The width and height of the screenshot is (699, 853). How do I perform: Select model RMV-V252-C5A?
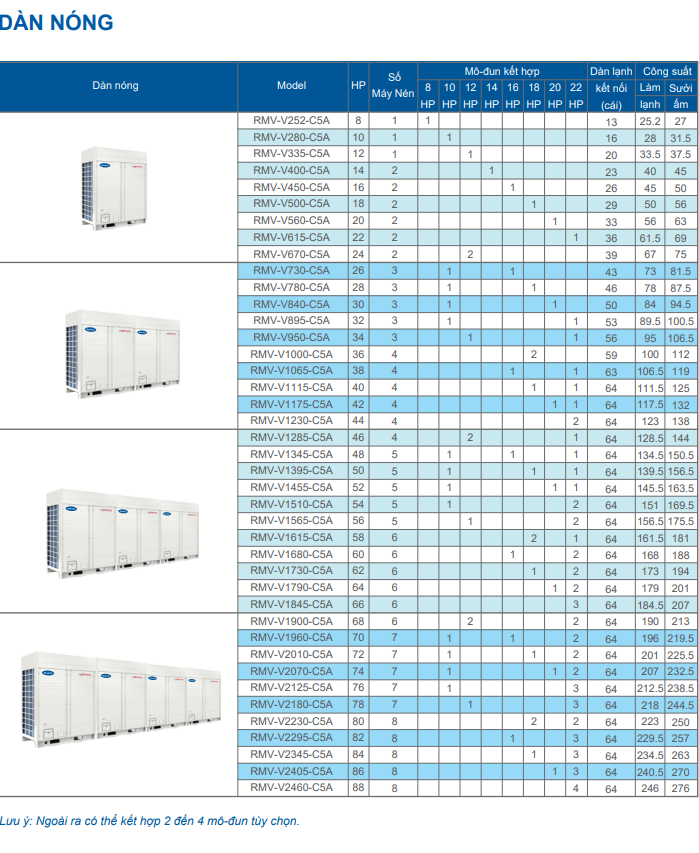pos(292,120)
